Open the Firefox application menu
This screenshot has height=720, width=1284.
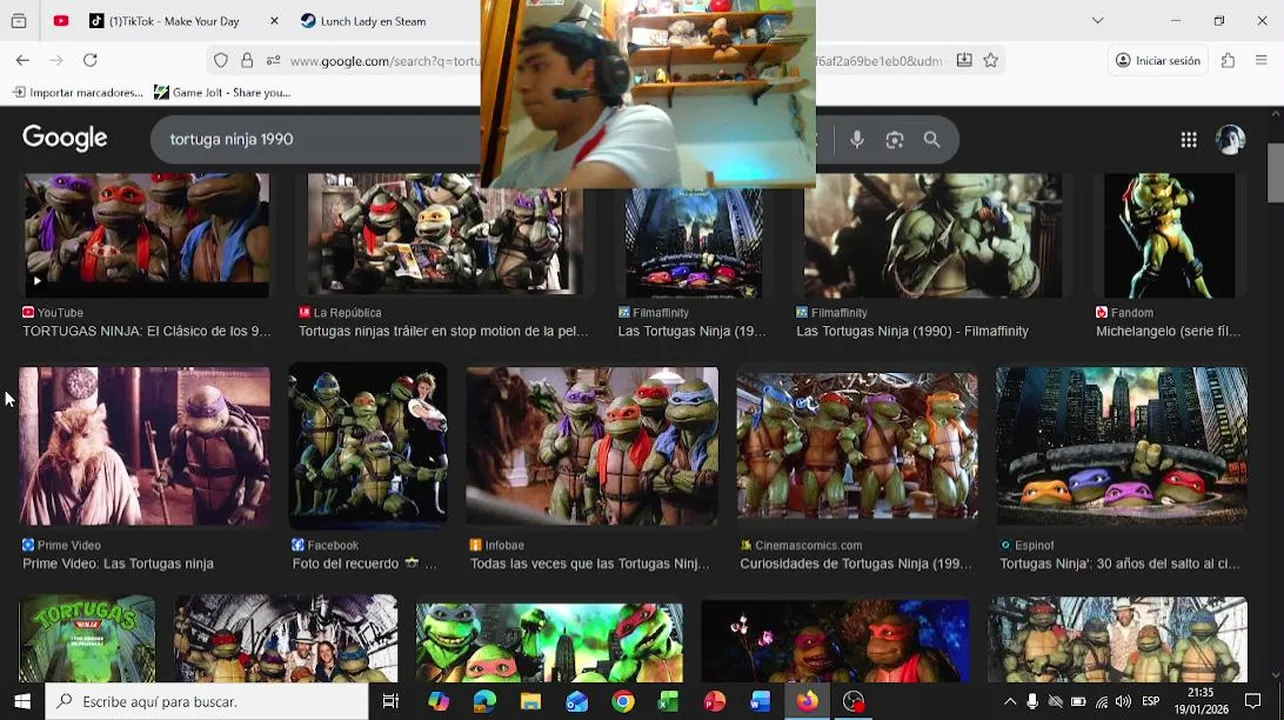coord(1261,61)
